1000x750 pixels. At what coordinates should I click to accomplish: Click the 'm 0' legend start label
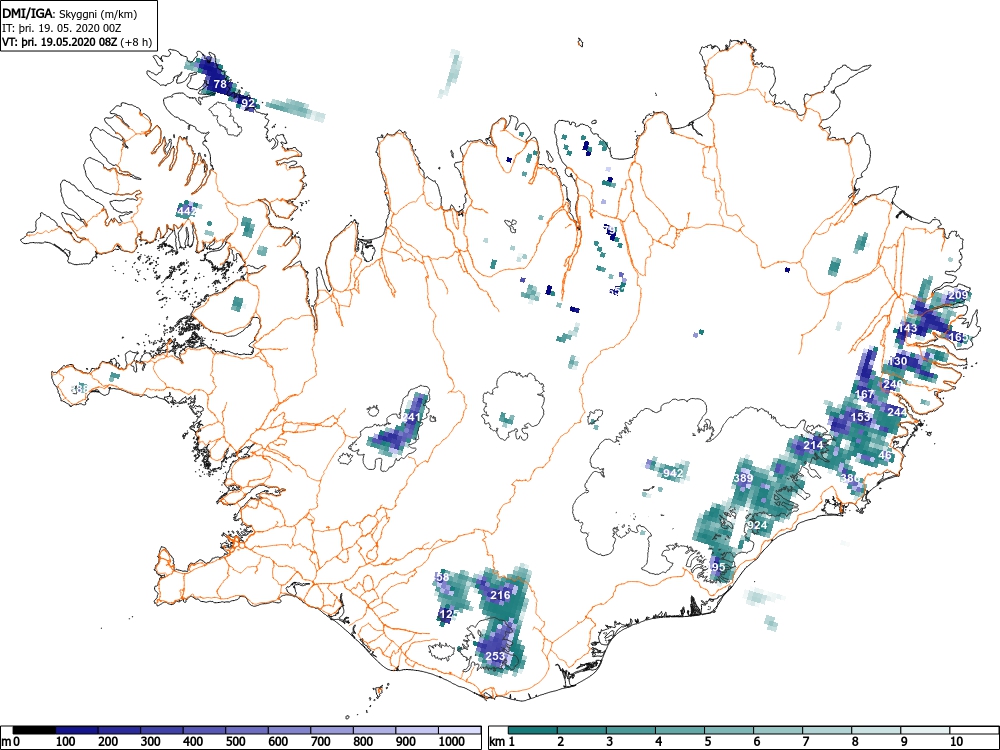point(11,742)
